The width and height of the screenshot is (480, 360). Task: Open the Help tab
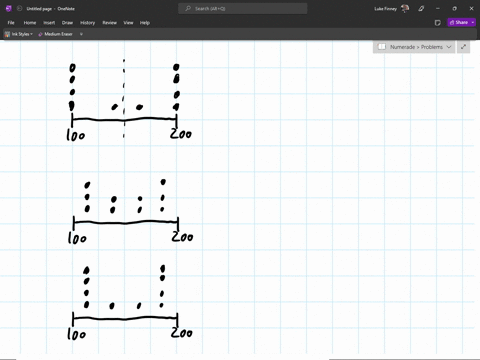[x=145, y=23]
